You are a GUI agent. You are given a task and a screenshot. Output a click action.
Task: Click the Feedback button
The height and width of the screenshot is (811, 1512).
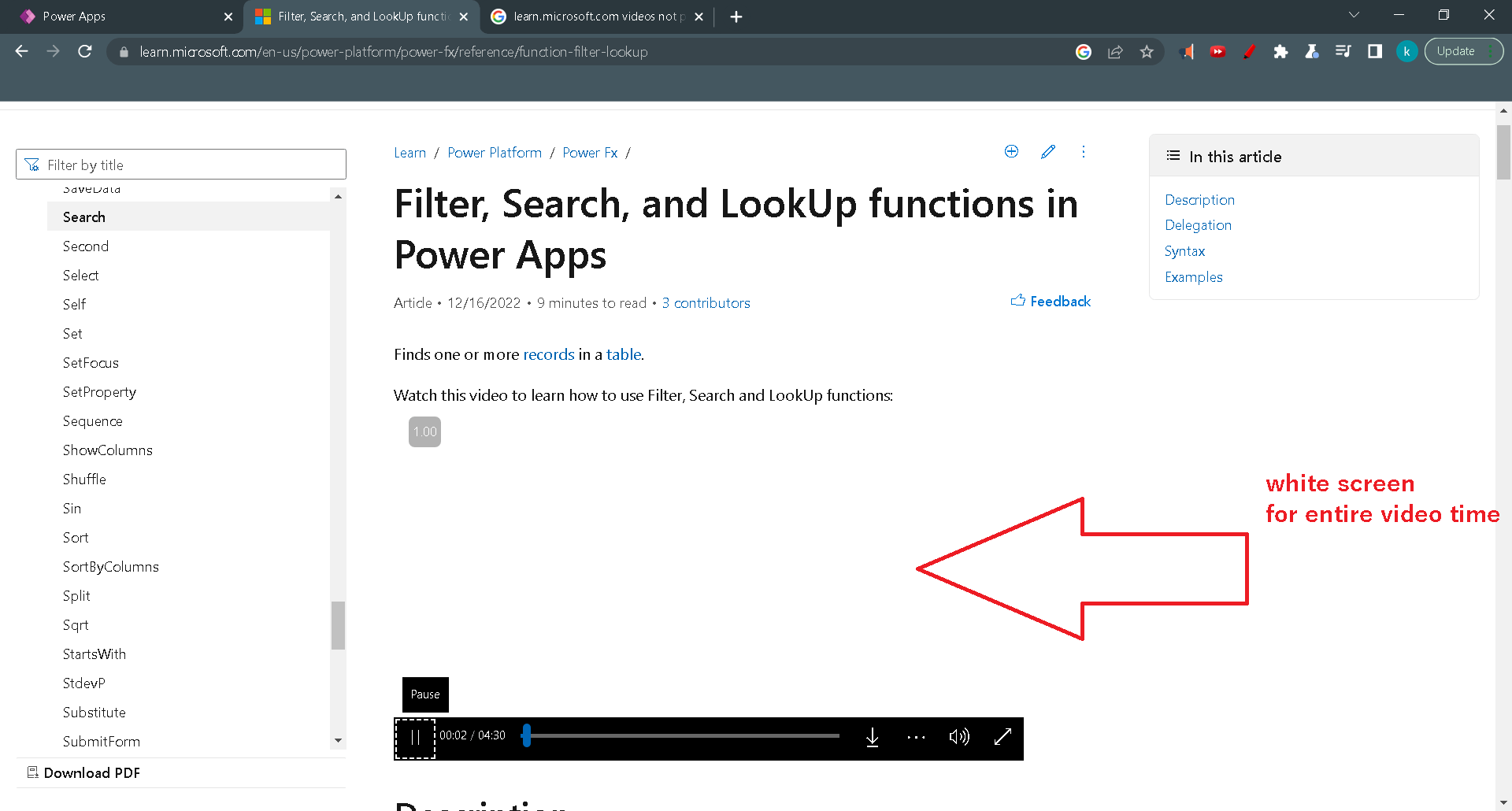point(1051,301)
